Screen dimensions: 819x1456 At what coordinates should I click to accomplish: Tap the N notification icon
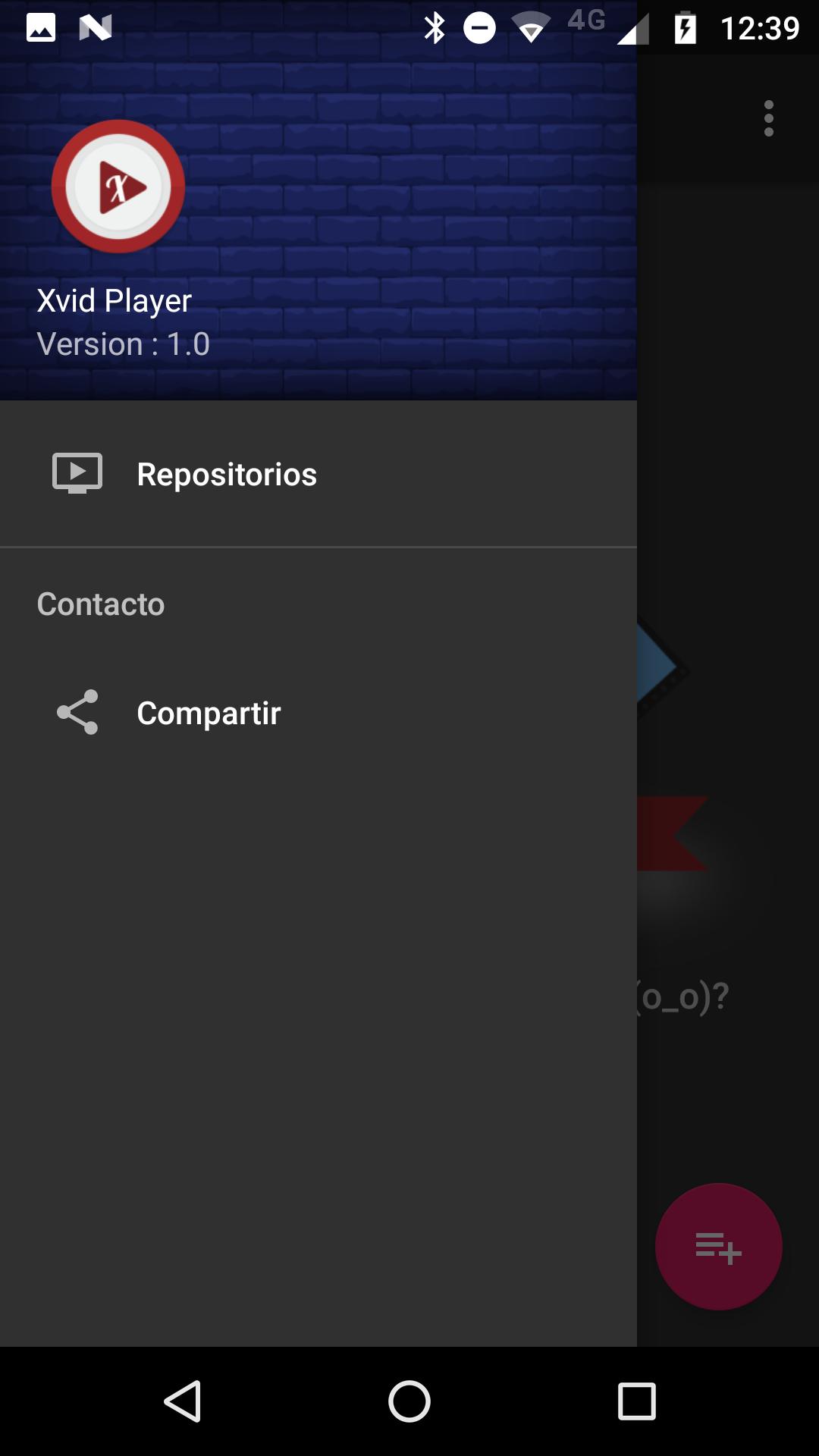[x=96, y=28]
